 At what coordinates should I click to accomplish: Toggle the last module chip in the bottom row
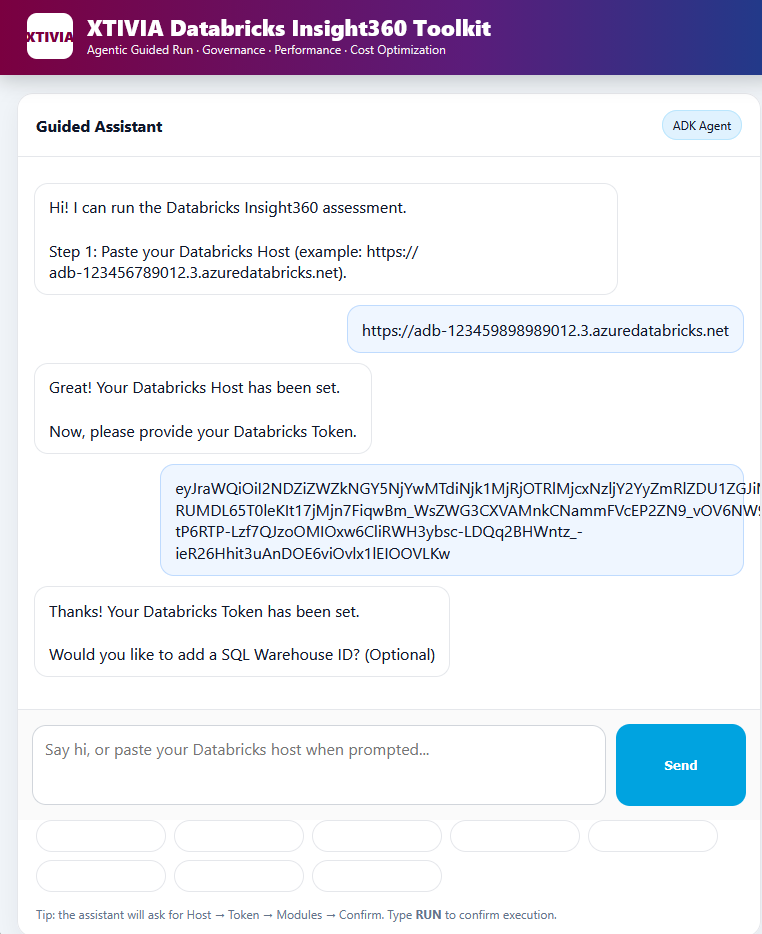[x=376, y=876]
